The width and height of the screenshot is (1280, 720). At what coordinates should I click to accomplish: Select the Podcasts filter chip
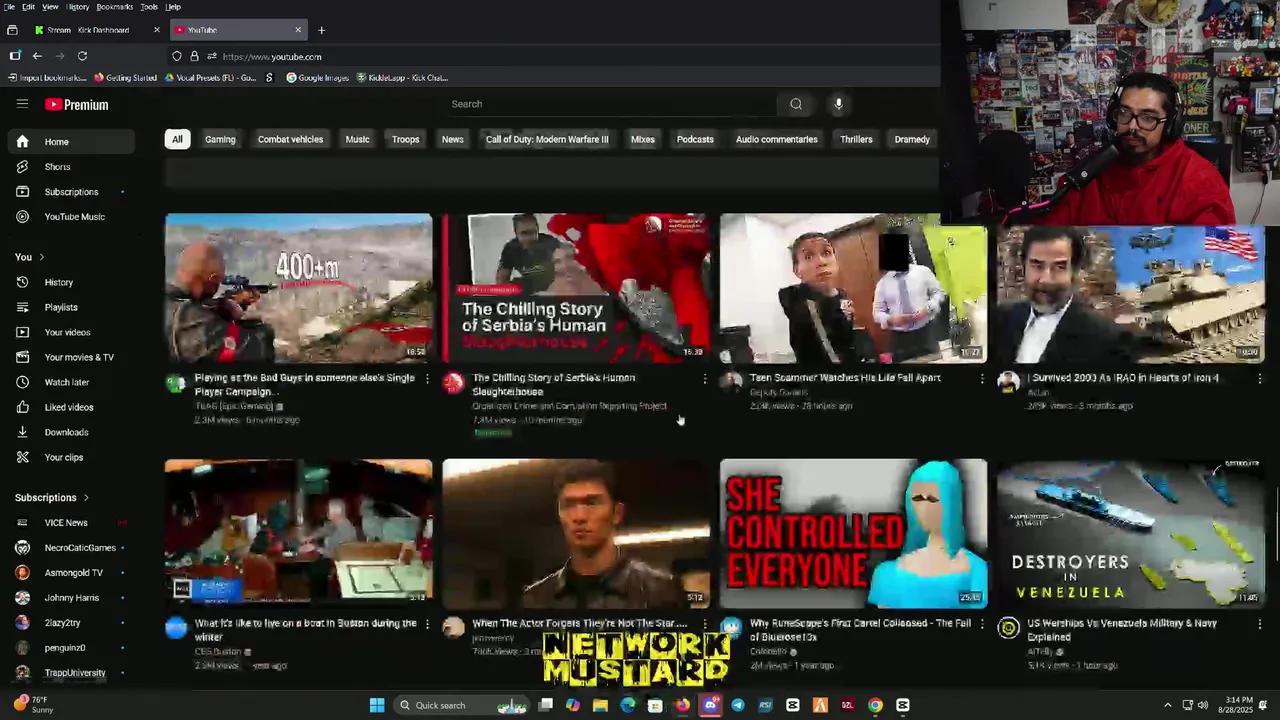coord(695,139)
